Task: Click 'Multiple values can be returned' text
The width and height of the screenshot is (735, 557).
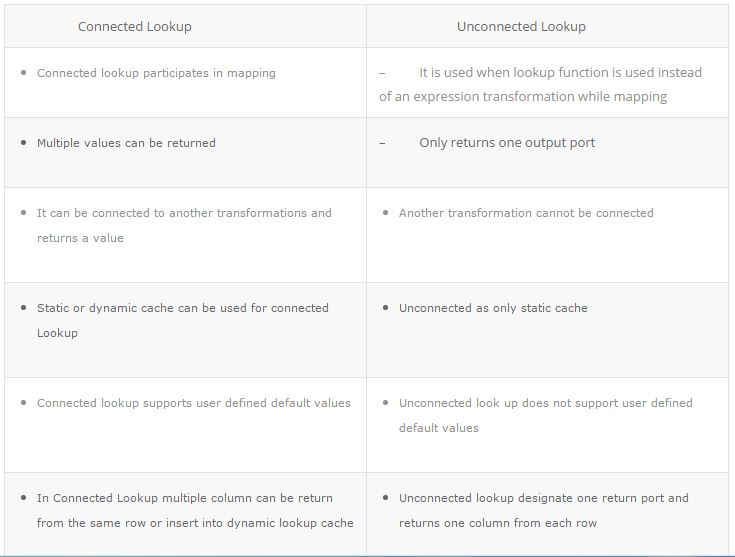Action: (x=126, y=143)
